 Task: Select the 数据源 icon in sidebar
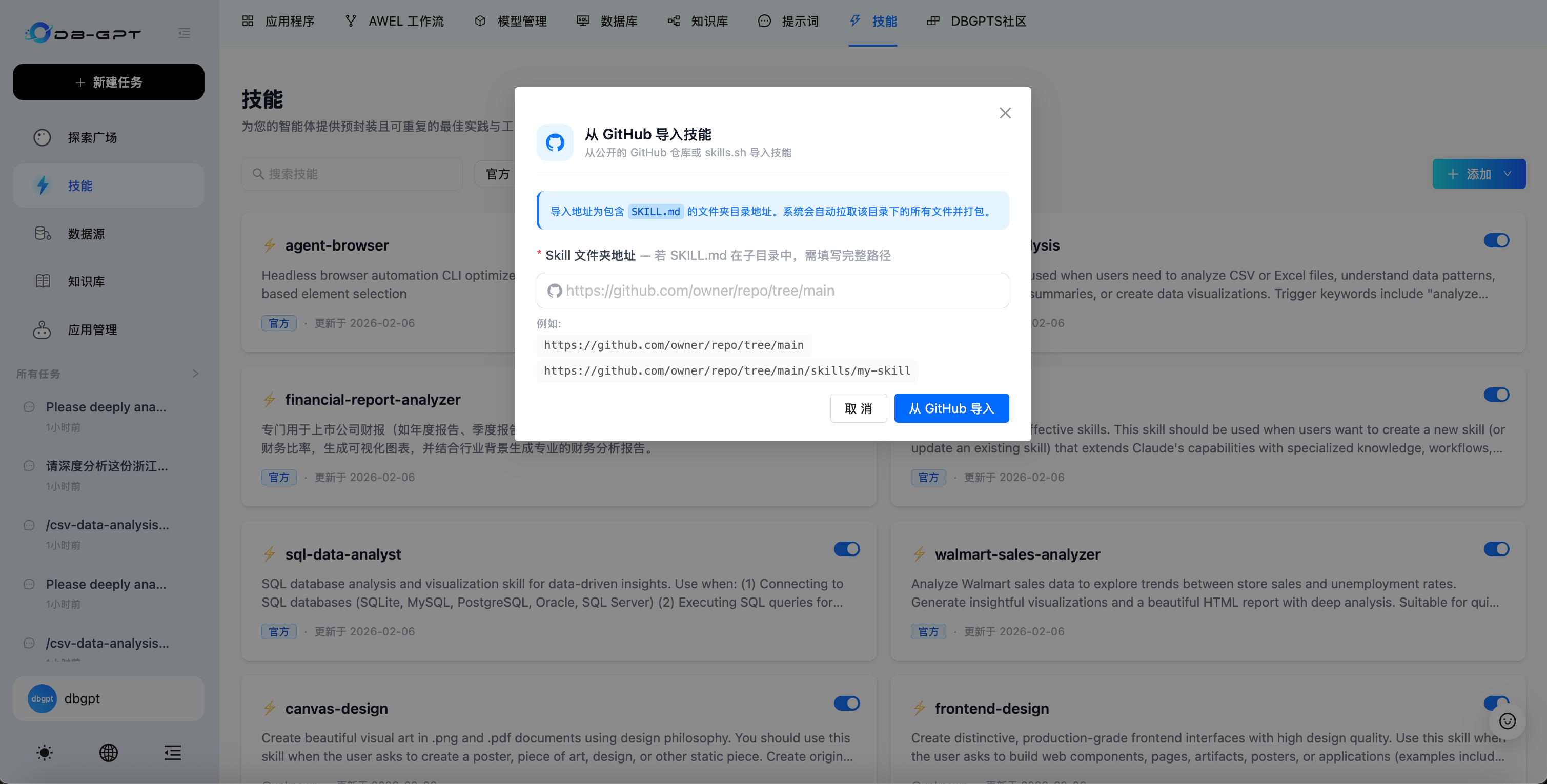pyautogui.click(x=42, y=234)
